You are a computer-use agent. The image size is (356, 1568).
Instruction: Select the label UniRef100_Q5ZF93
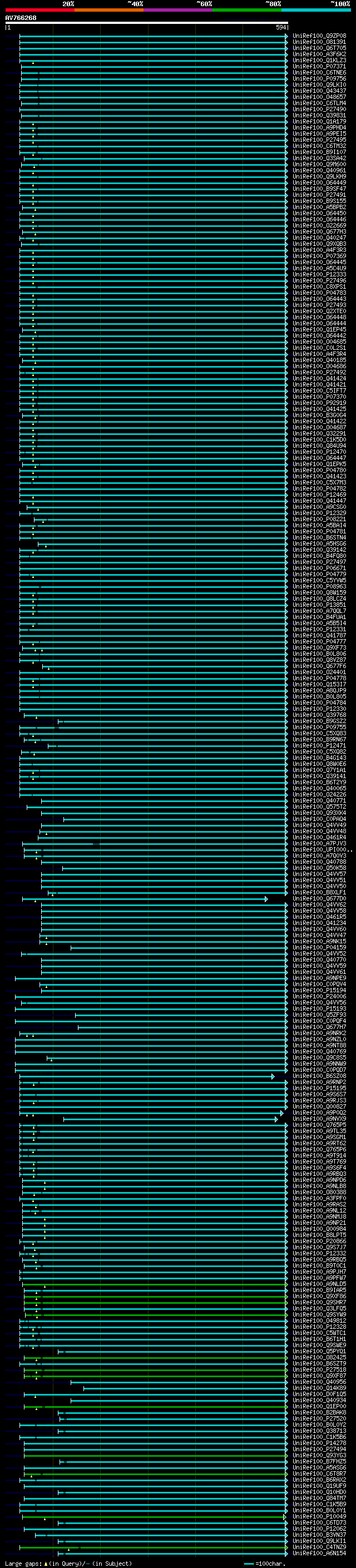[319, 1015]
